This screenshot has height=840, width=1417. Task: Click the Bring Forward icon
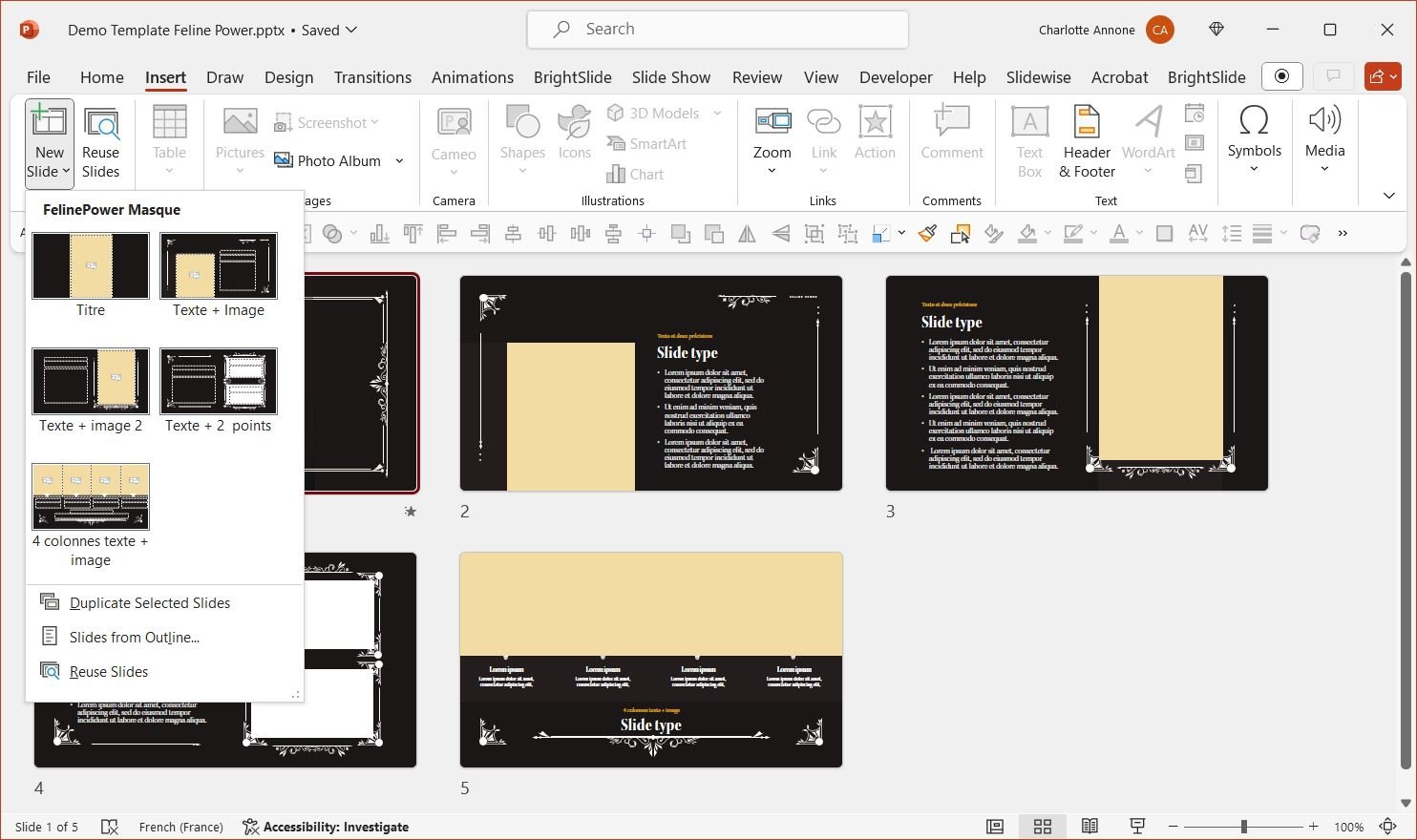[680, 233]
